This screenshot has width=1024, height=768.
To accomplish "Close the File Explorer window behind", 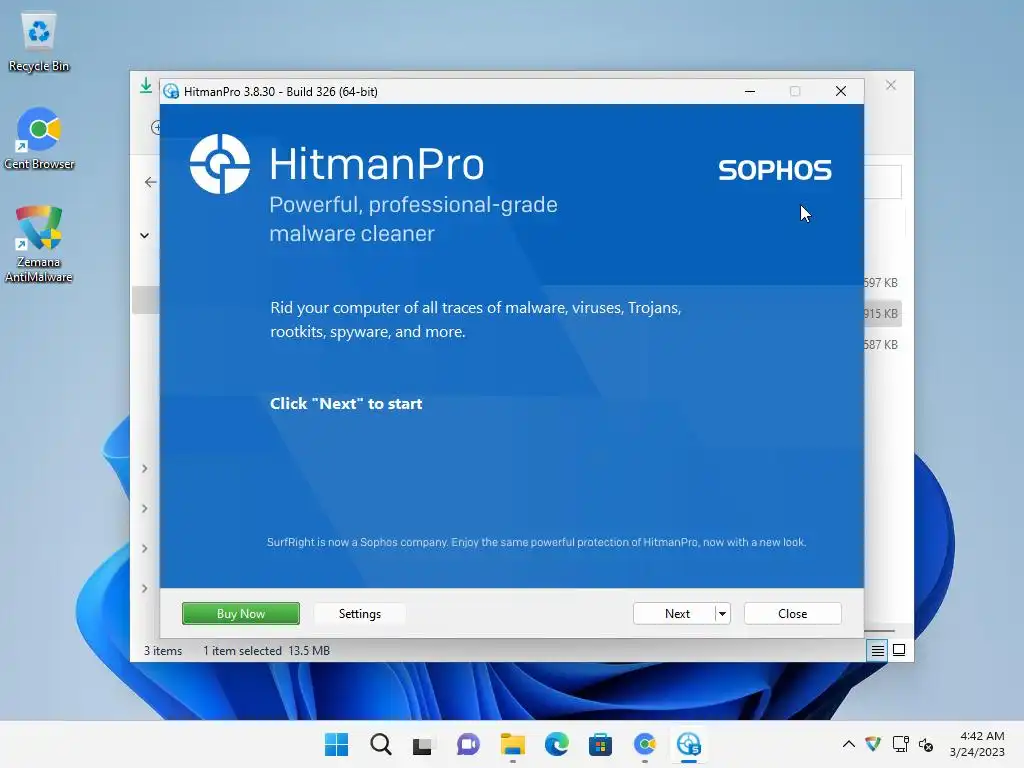I will point(891,86).
